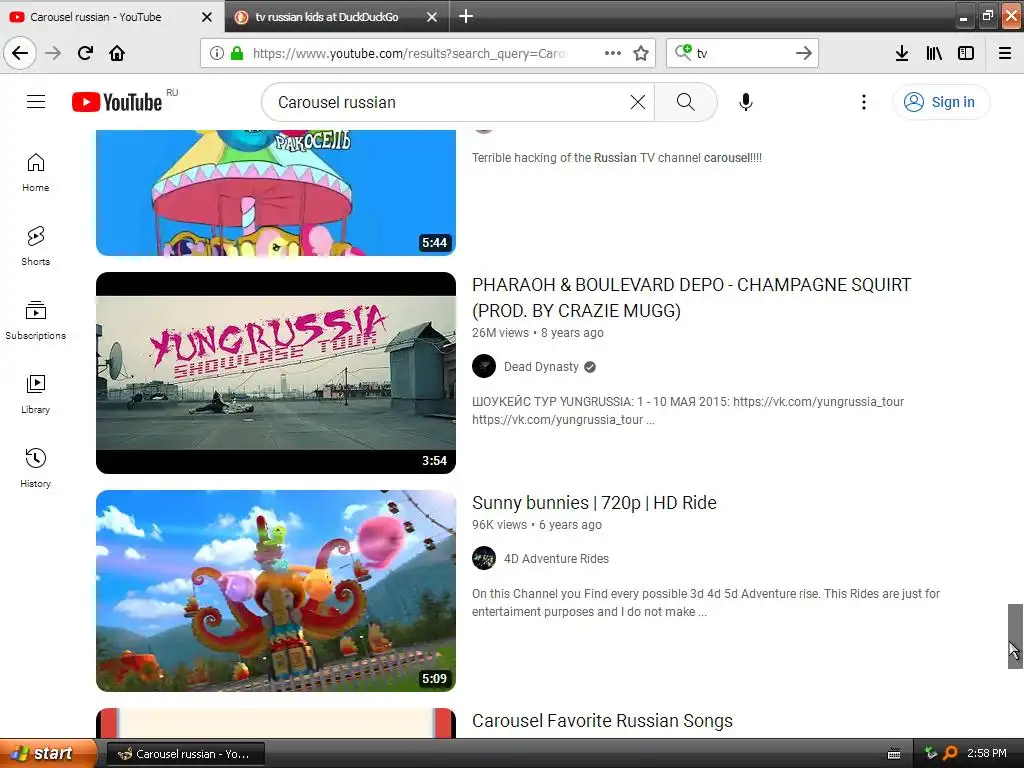Go back with browser back arrow
Viewport: 1024px width, 768px height.
click(20, 53)
